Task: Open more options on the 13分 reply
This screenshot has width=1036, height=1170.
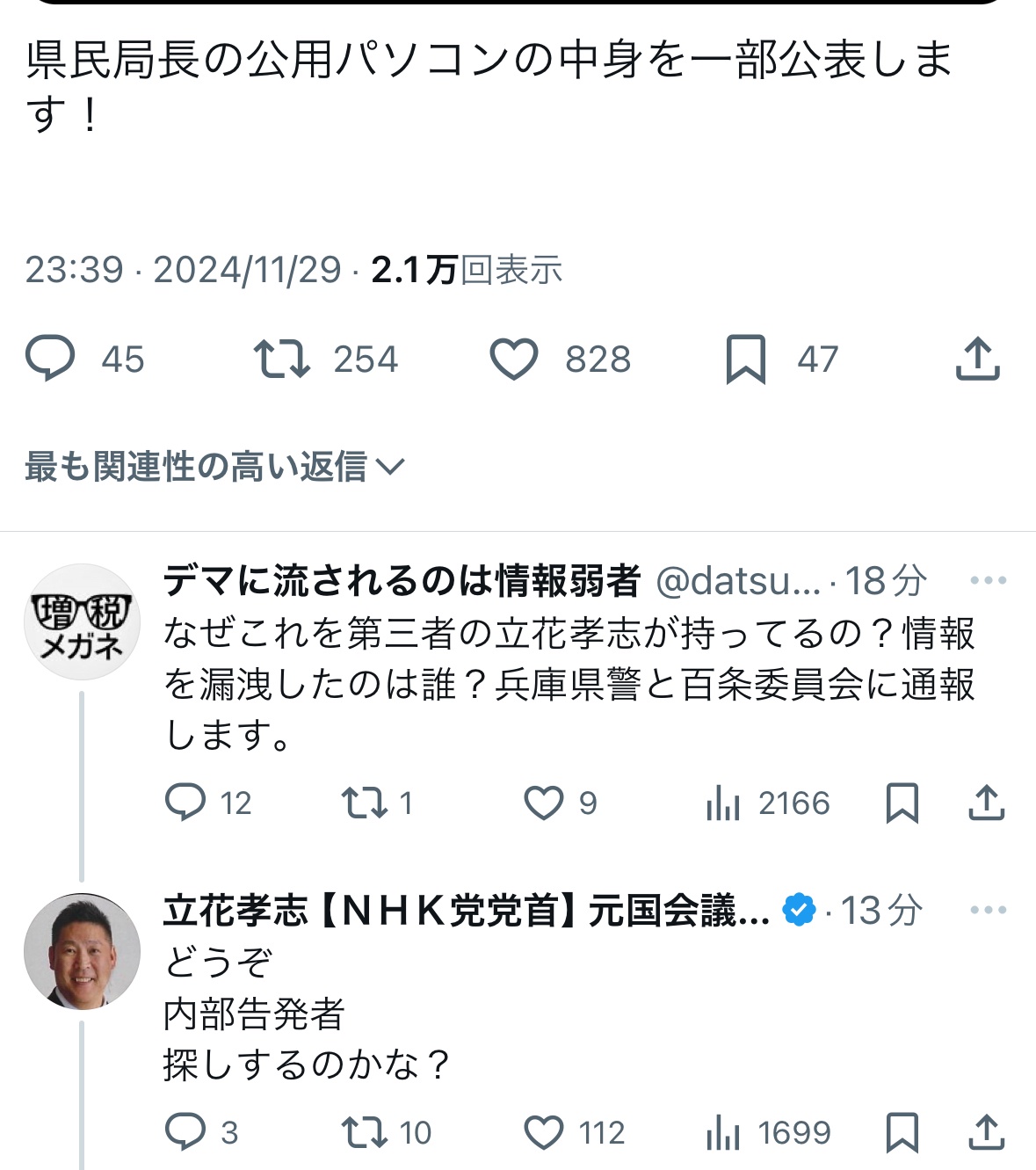Action: 988,910
